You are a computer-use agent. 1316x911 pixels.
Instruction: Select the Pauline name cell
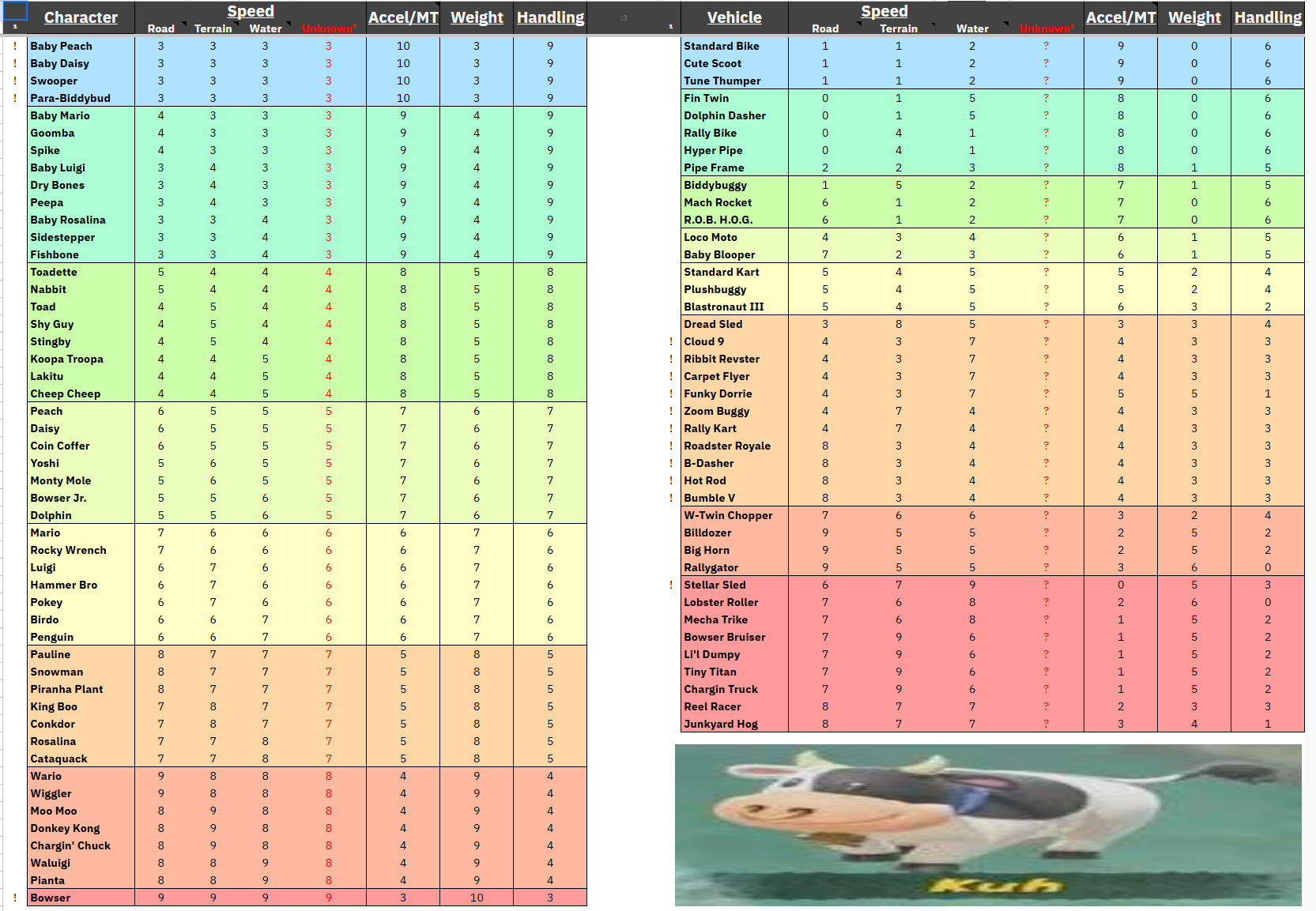click(x=81, y=654)
